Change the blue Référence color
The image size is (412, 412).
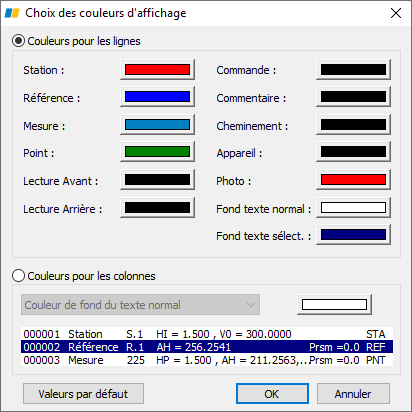tap(157, 97)
